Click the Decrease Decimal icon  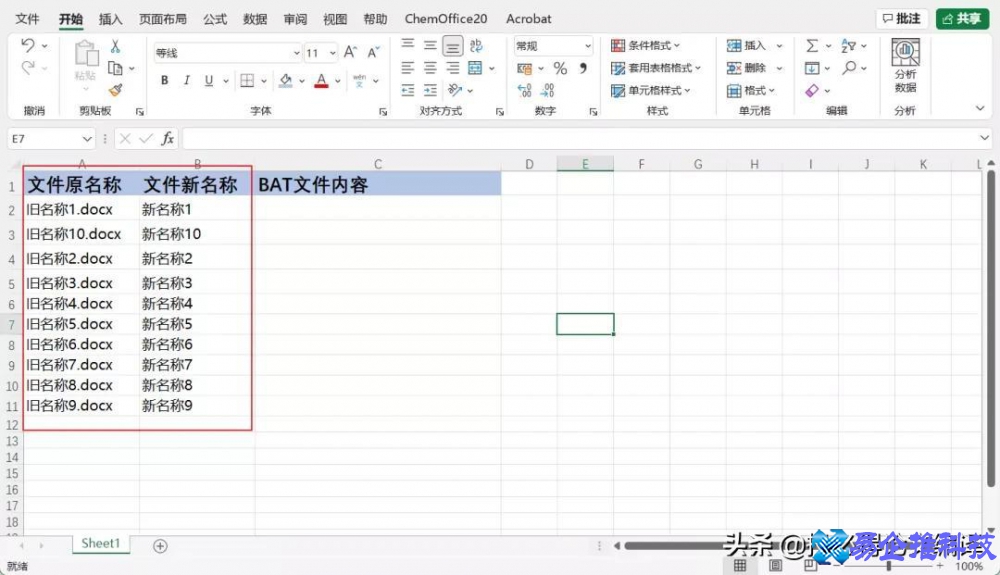click(547, 90)
